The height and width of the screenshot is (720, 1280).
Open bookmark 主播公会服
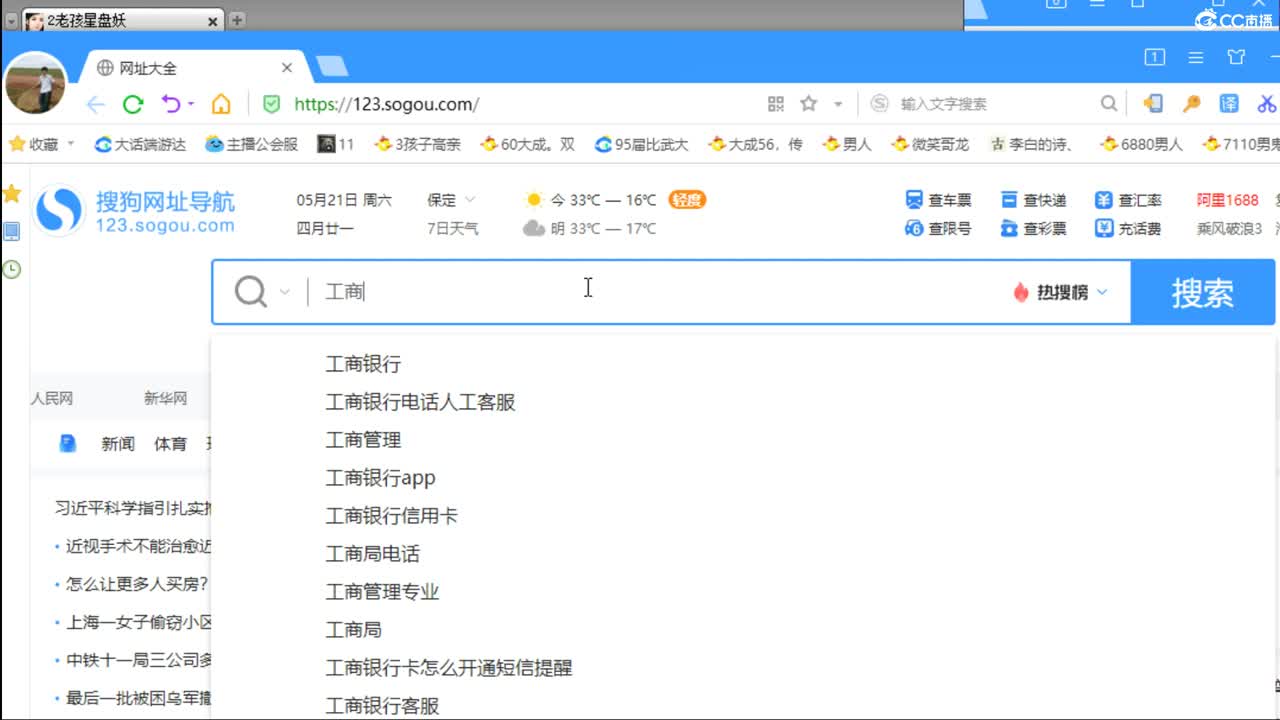(x=252, y=144)
